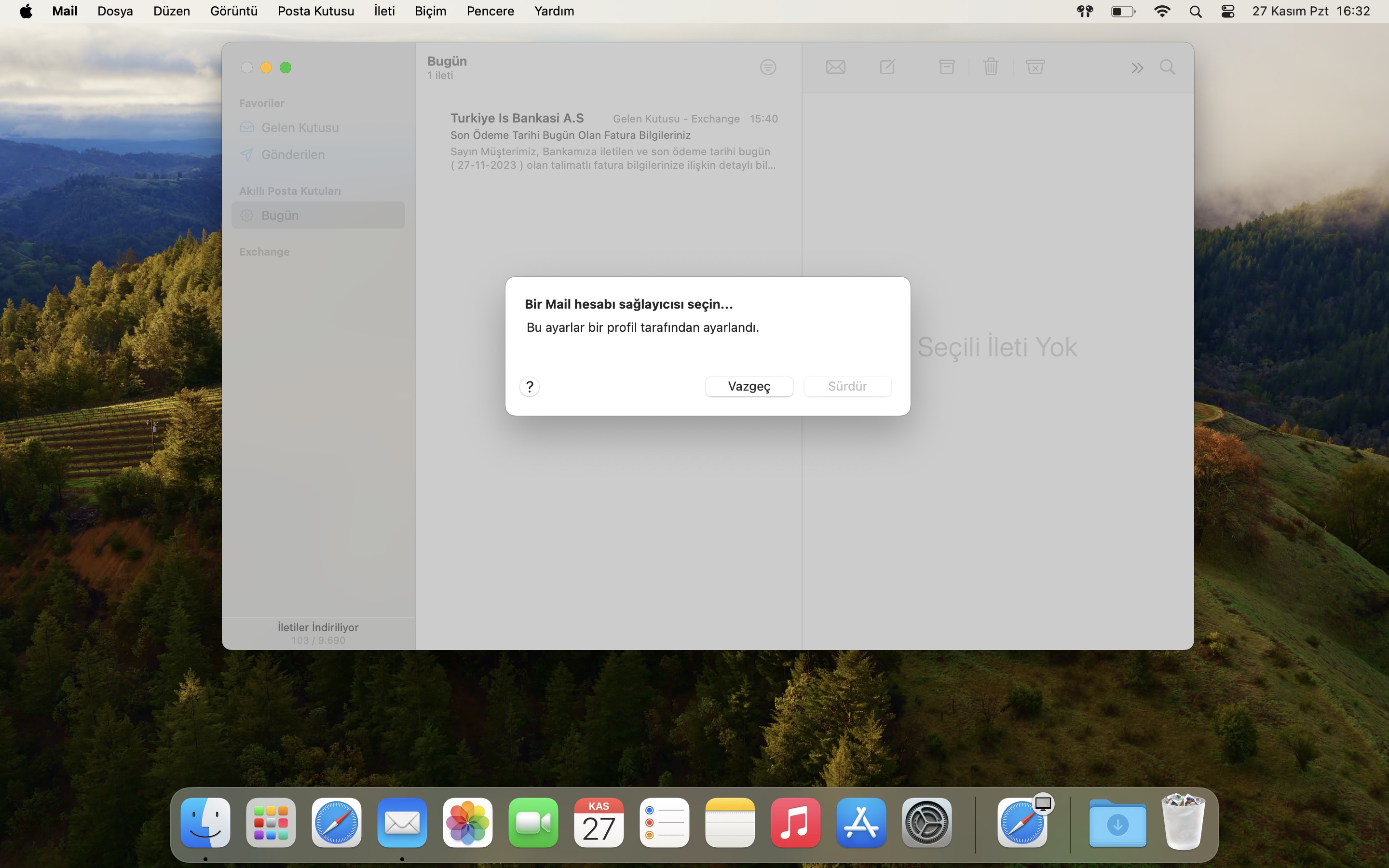Open App Store from the Dock
This screenshot has width=1389, height=868.
point(861,823)
